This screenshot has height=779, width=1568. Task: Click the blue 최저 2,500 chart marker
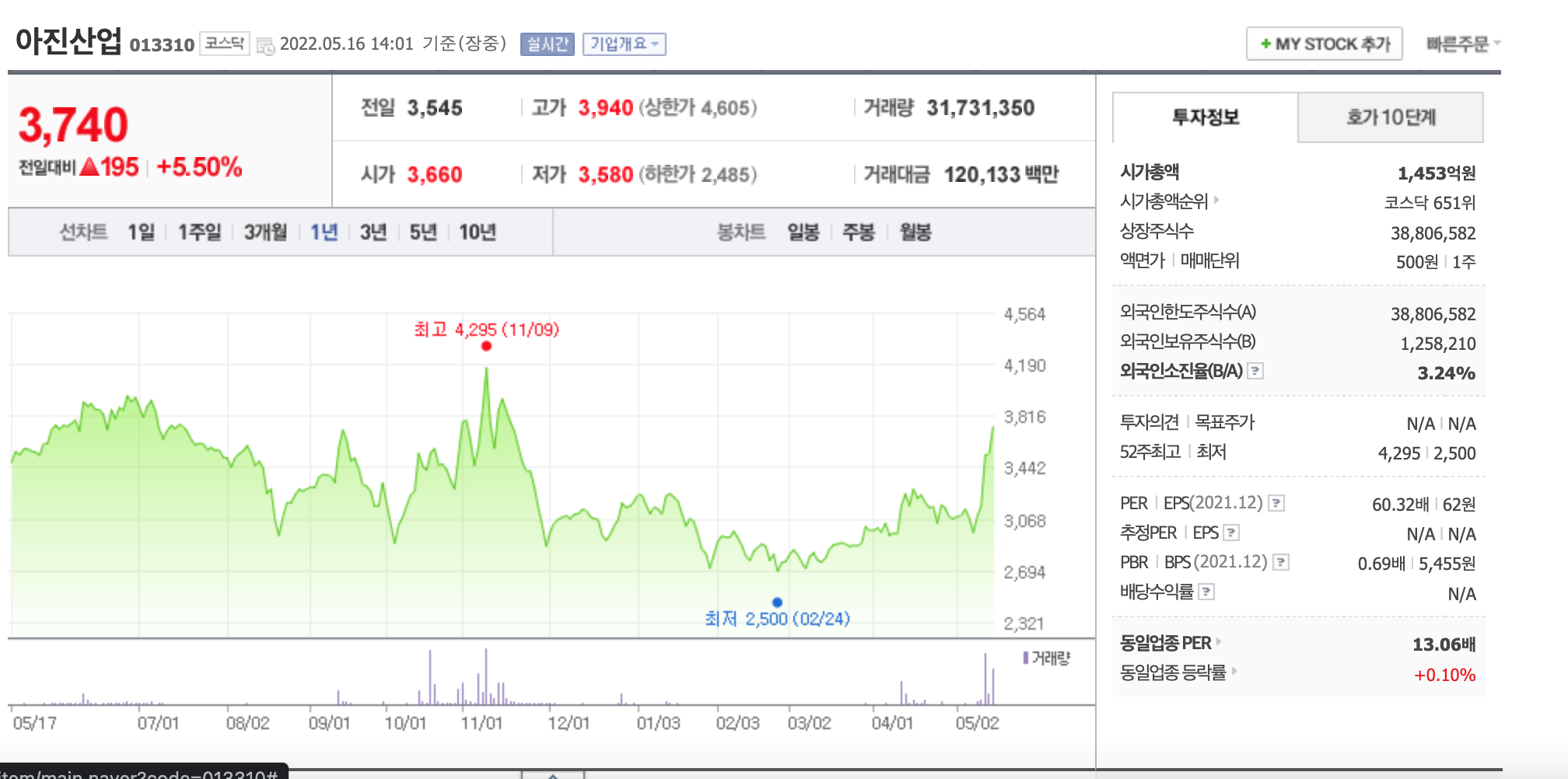click(x=777, y=602)
